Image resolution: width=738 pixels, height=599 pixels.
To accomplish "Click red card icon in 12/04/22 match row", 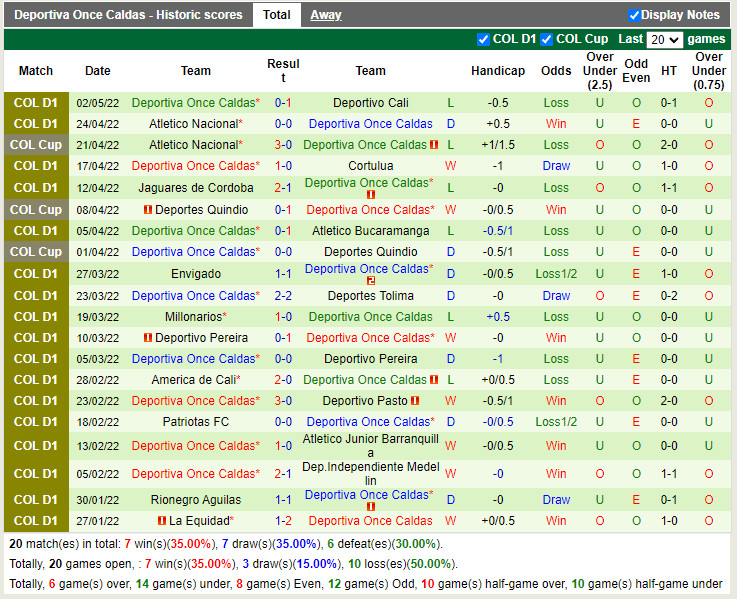I will coord(370,195).
